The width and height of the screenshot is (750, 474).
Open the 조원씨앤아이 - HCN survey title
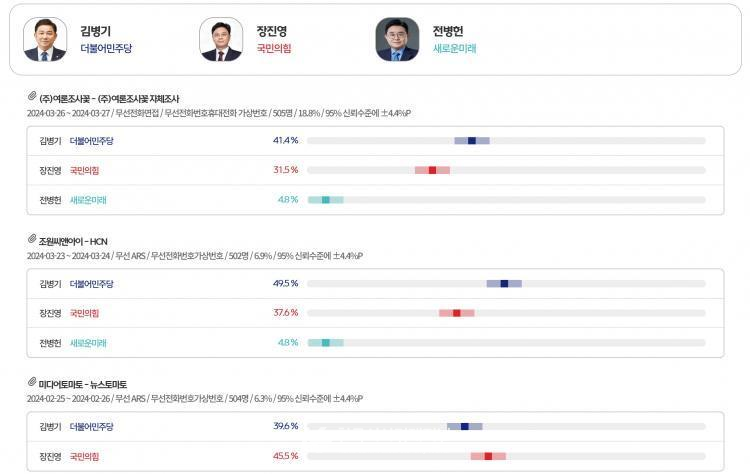click(x=73, y=242)
